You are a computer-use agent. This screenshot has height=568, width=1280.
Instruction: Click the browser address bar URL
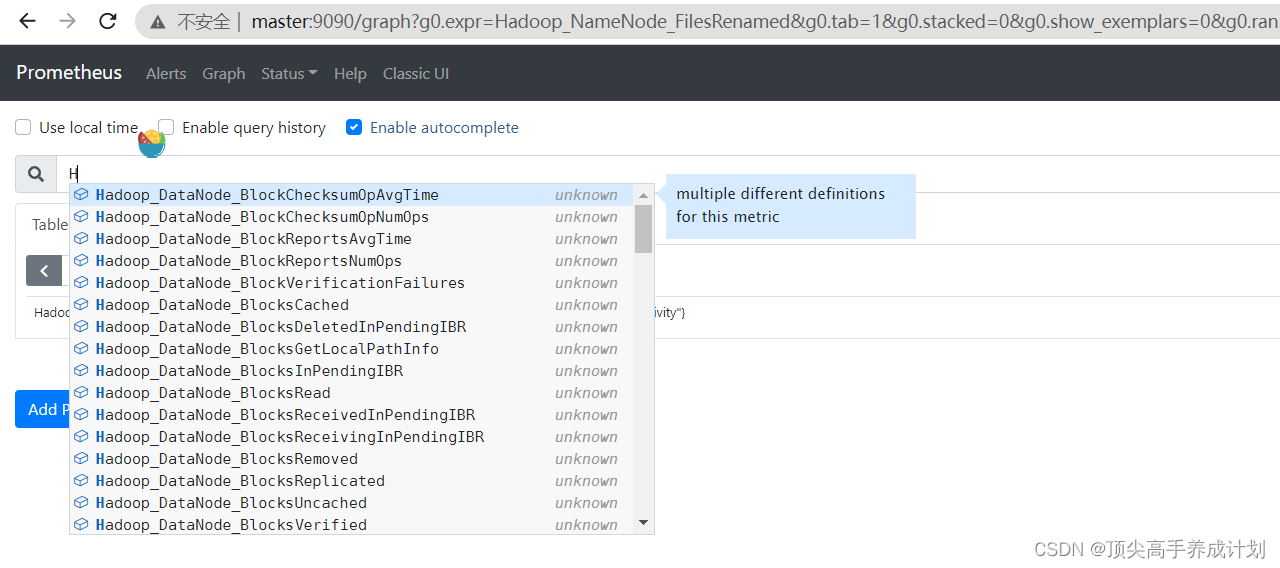click(765, 21)
